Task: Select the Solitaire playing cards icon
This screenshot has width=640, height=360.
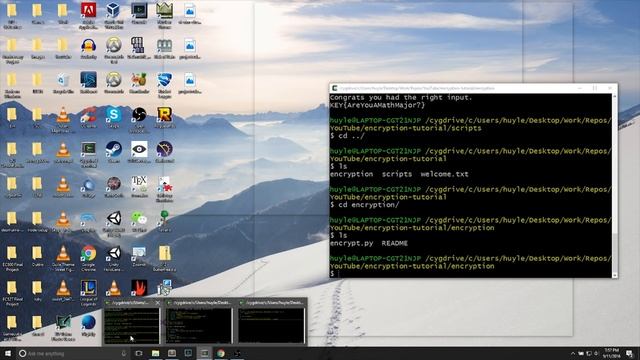Action: tap(164, 189)
